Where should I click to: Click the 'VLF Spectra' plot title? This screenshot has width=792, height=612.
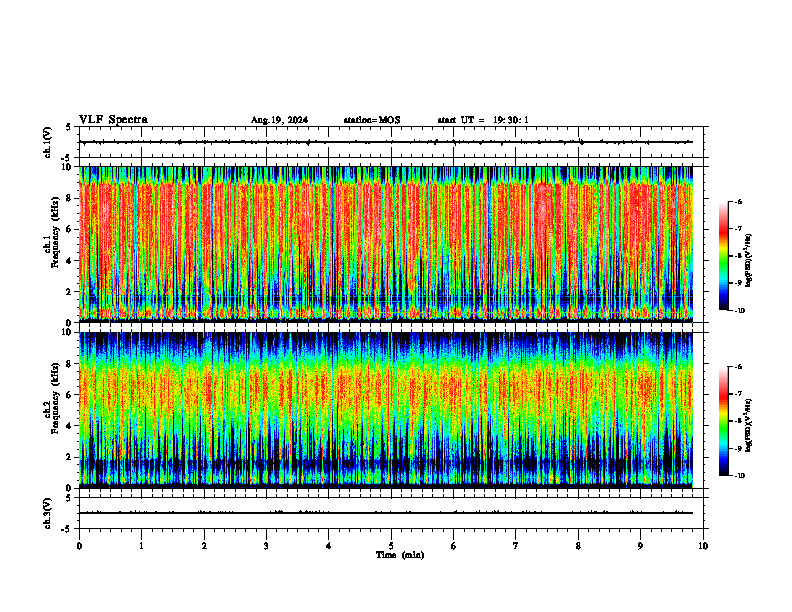113,120
